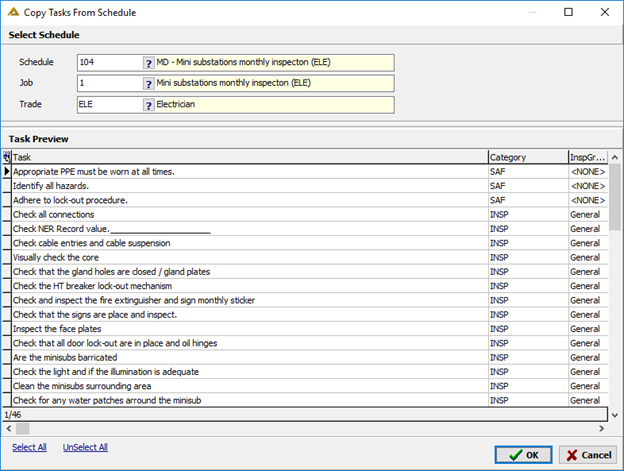Click the InspGr... column header
The image size is (624, 471).
[588, 157]
